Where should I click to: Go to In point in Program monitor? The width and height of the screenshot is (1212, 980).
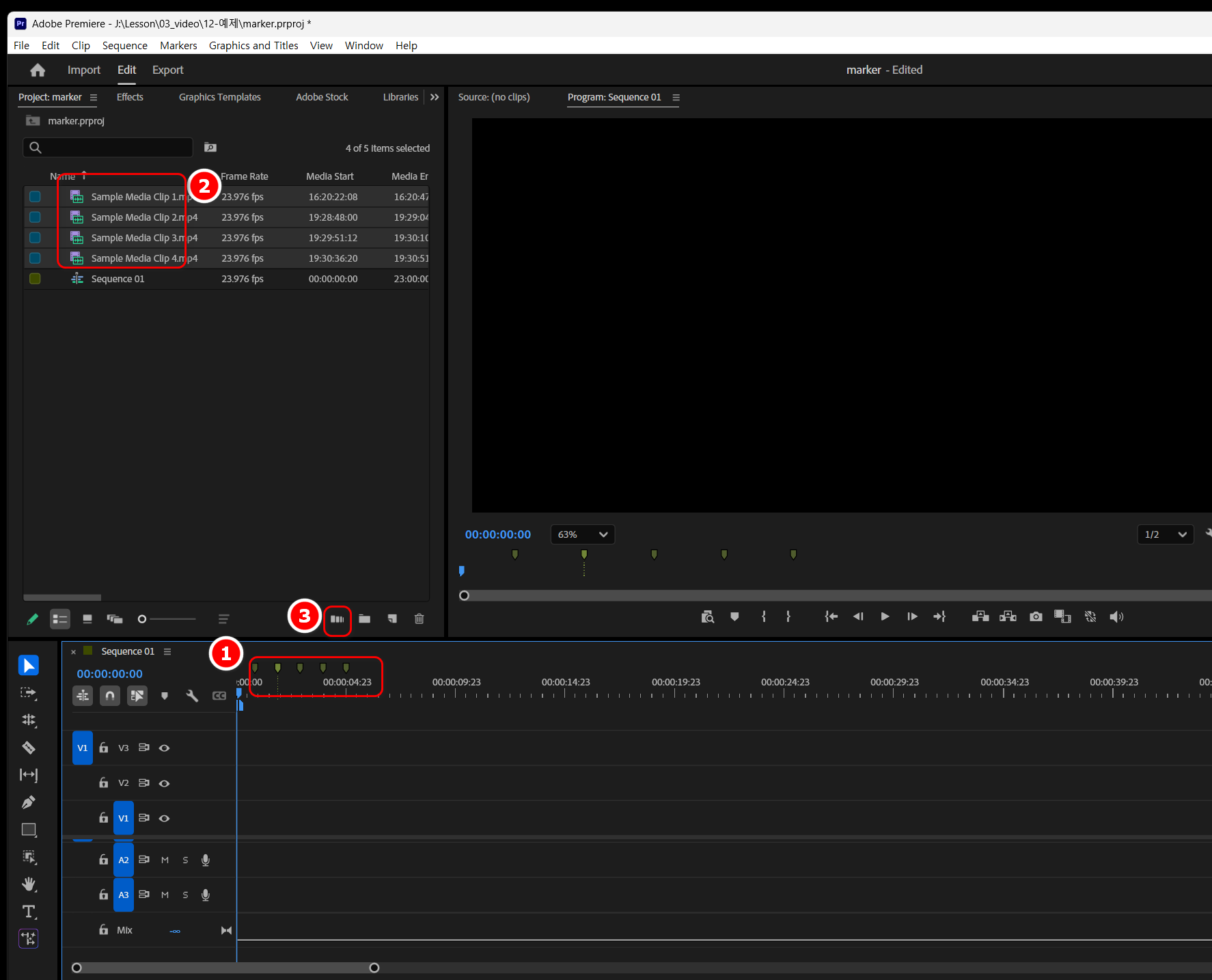[x=831, y=616]
